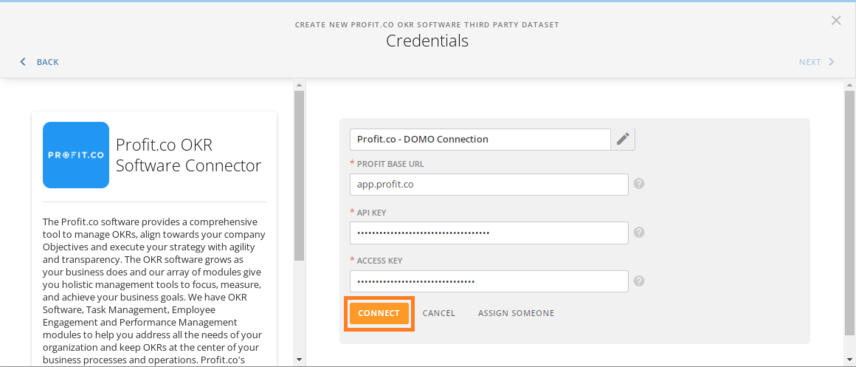Focus the Profit.co - DOMO Connection name field

point(480,139)
